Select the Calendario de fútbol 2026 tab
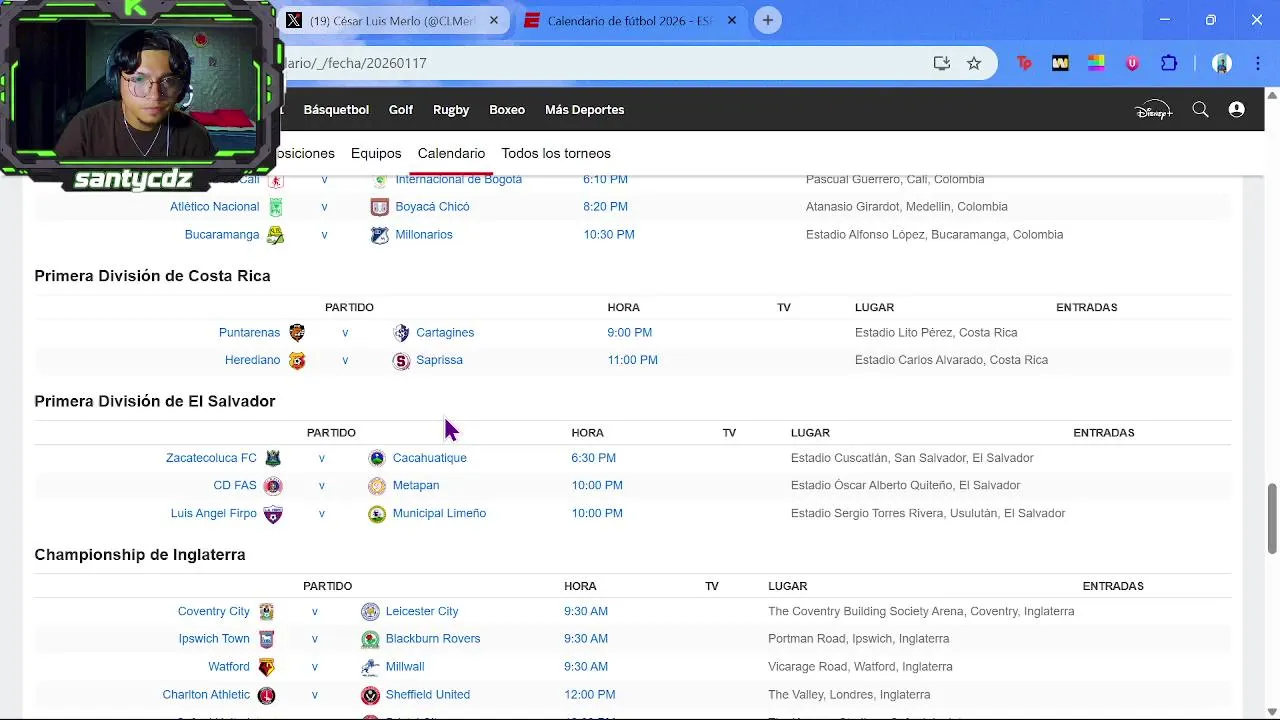Viewport: 1280px width, 720px height. coord(630,20)
